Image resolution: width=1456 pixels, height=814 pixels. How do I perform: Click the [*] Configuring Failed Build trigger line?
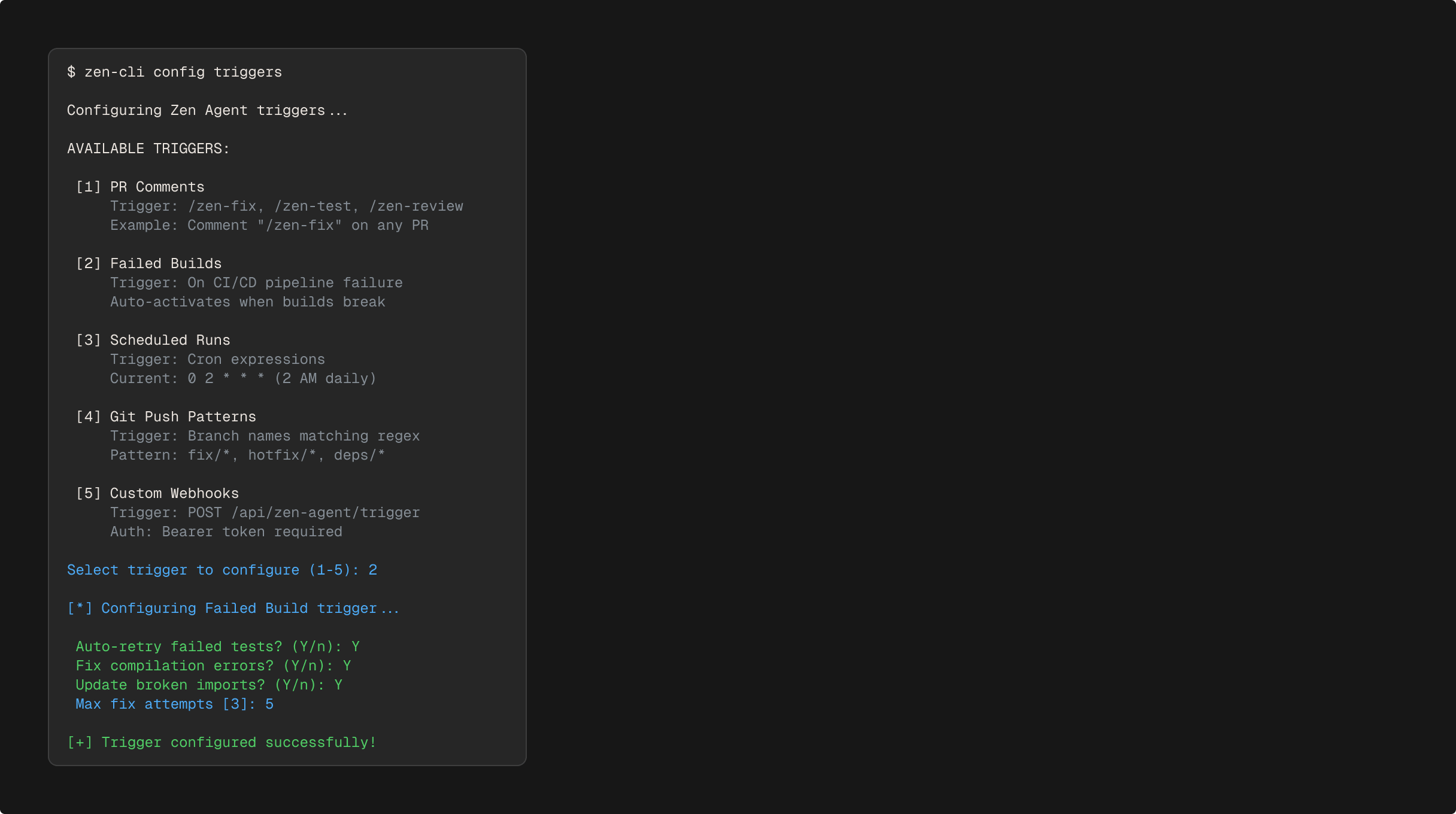(x=233, y=608)
